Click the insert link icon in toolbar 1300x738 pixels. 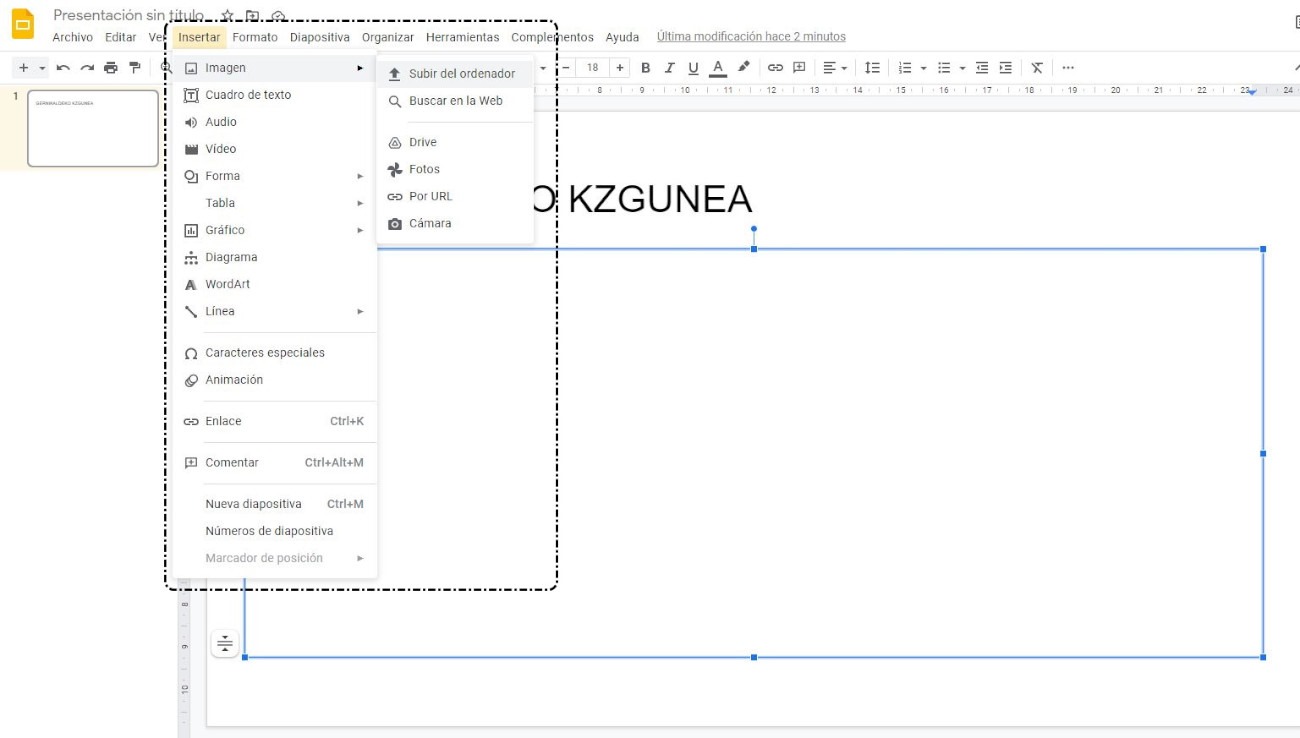tap(775, 68)
